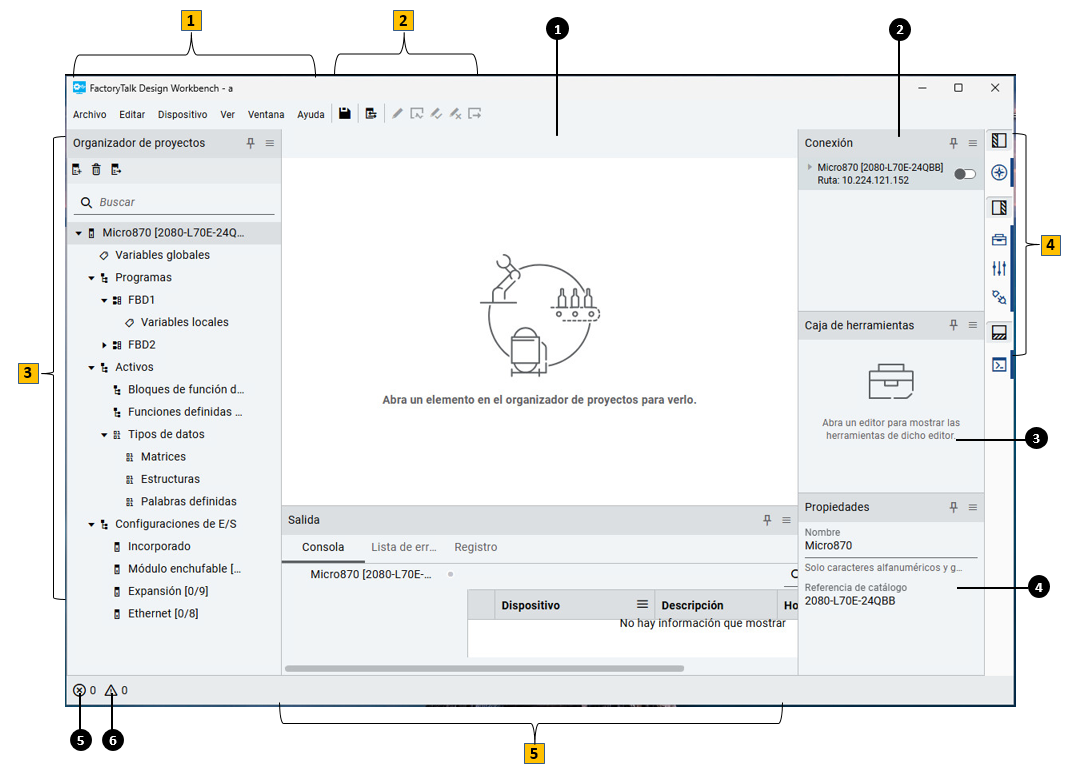Open the Propiedades panel menu
Screen dimensions: 1065x768
tap(973, 507)
